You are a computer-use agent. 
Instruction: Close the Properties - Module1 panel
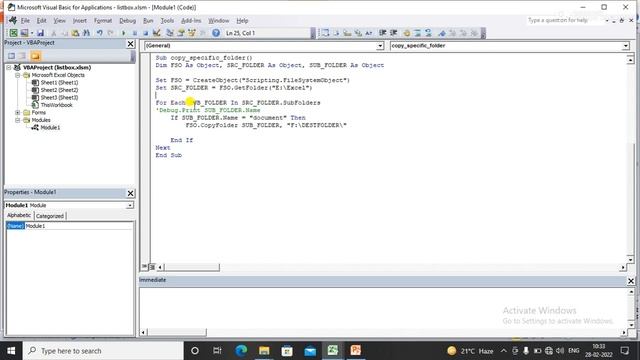tap(131, 193)
